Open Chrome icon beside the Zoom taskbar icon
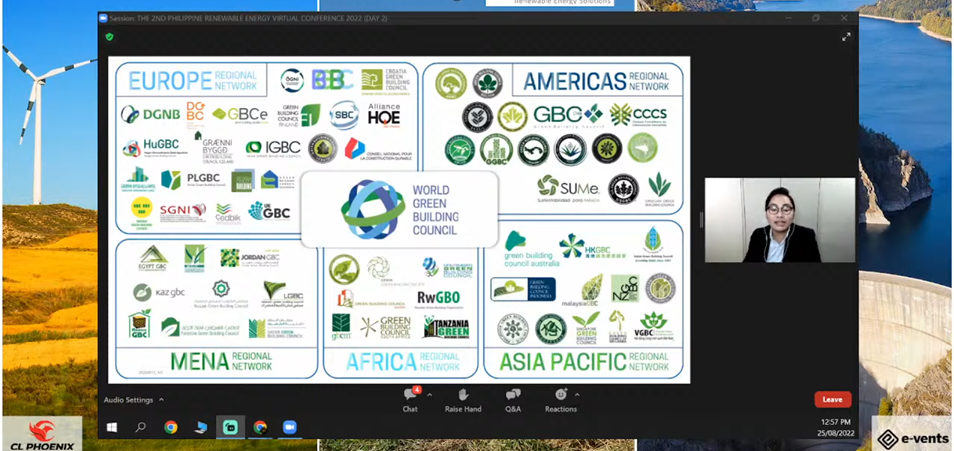This screenshot has width=954, height=451. click(260, 427)
